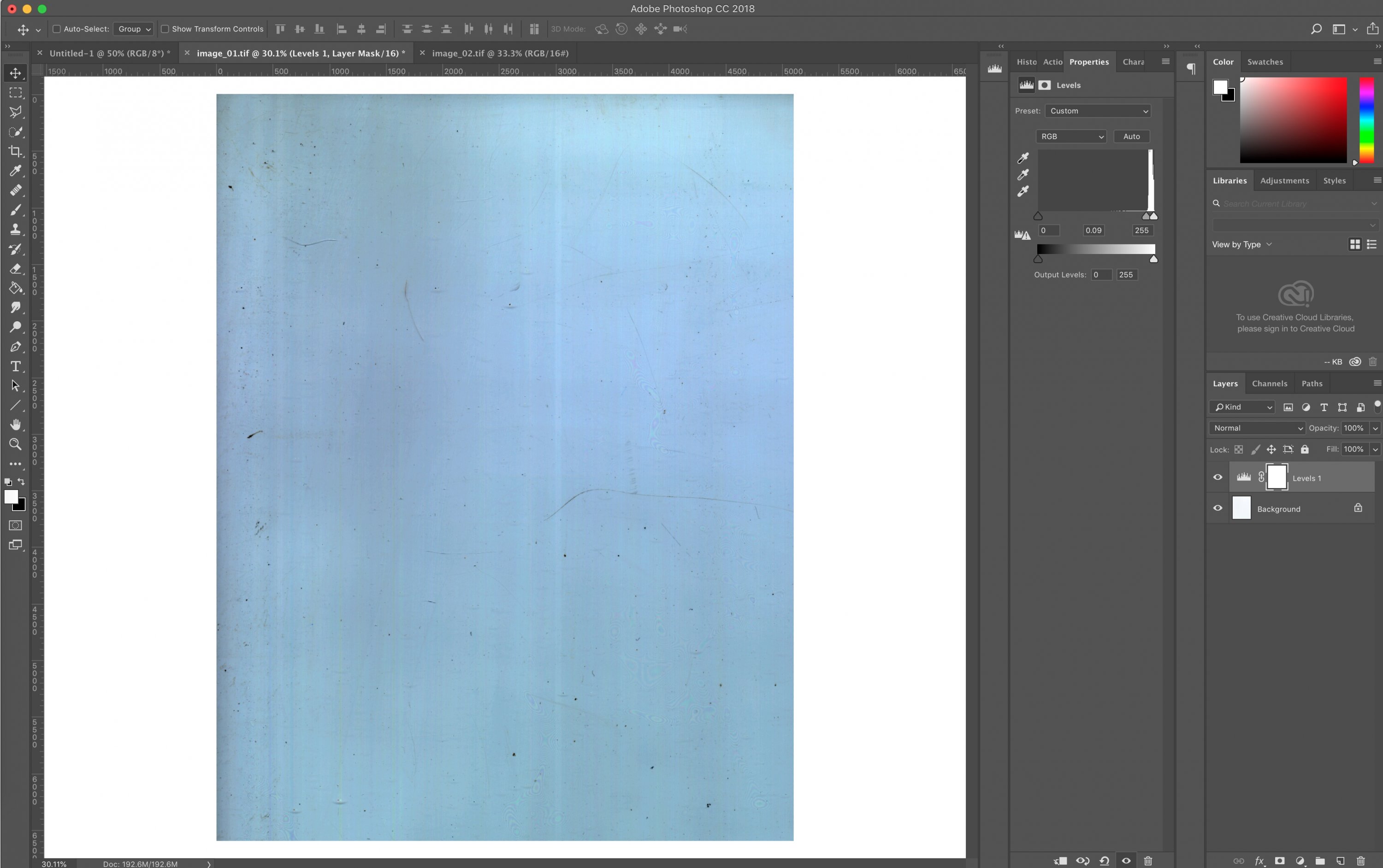Select the Hand tool
This screenshot has height=868, width=1383.
click(16, 425)
